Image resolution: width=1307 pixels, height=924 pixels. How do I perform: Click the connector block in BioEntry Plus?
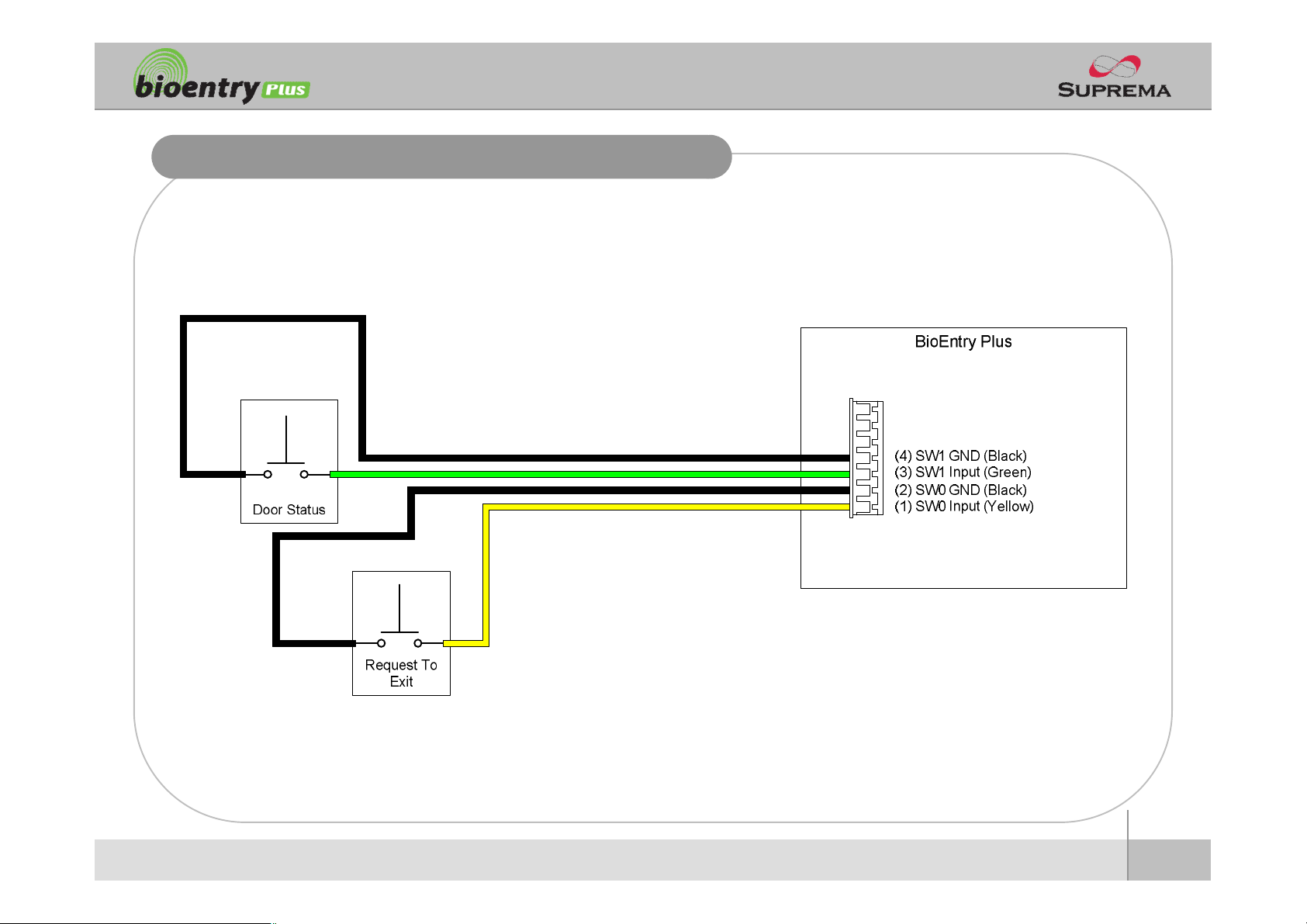click(866, 458)
